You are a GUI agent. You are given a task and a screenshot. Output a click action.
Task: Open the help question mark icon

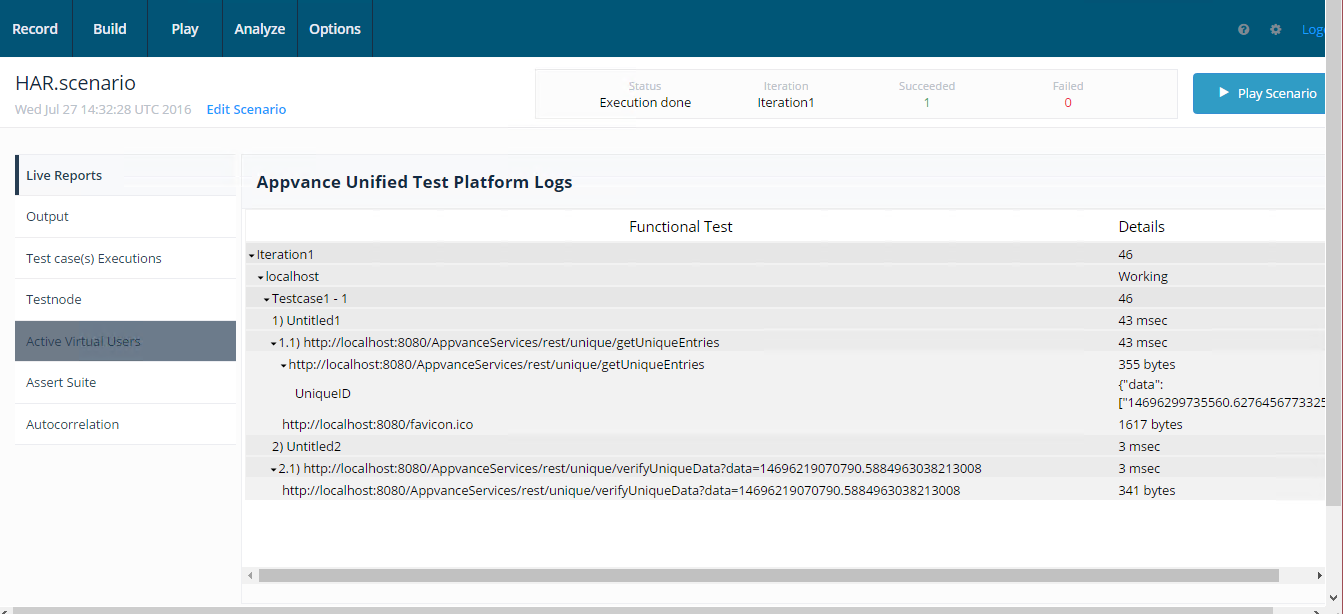coord(1243,29)
